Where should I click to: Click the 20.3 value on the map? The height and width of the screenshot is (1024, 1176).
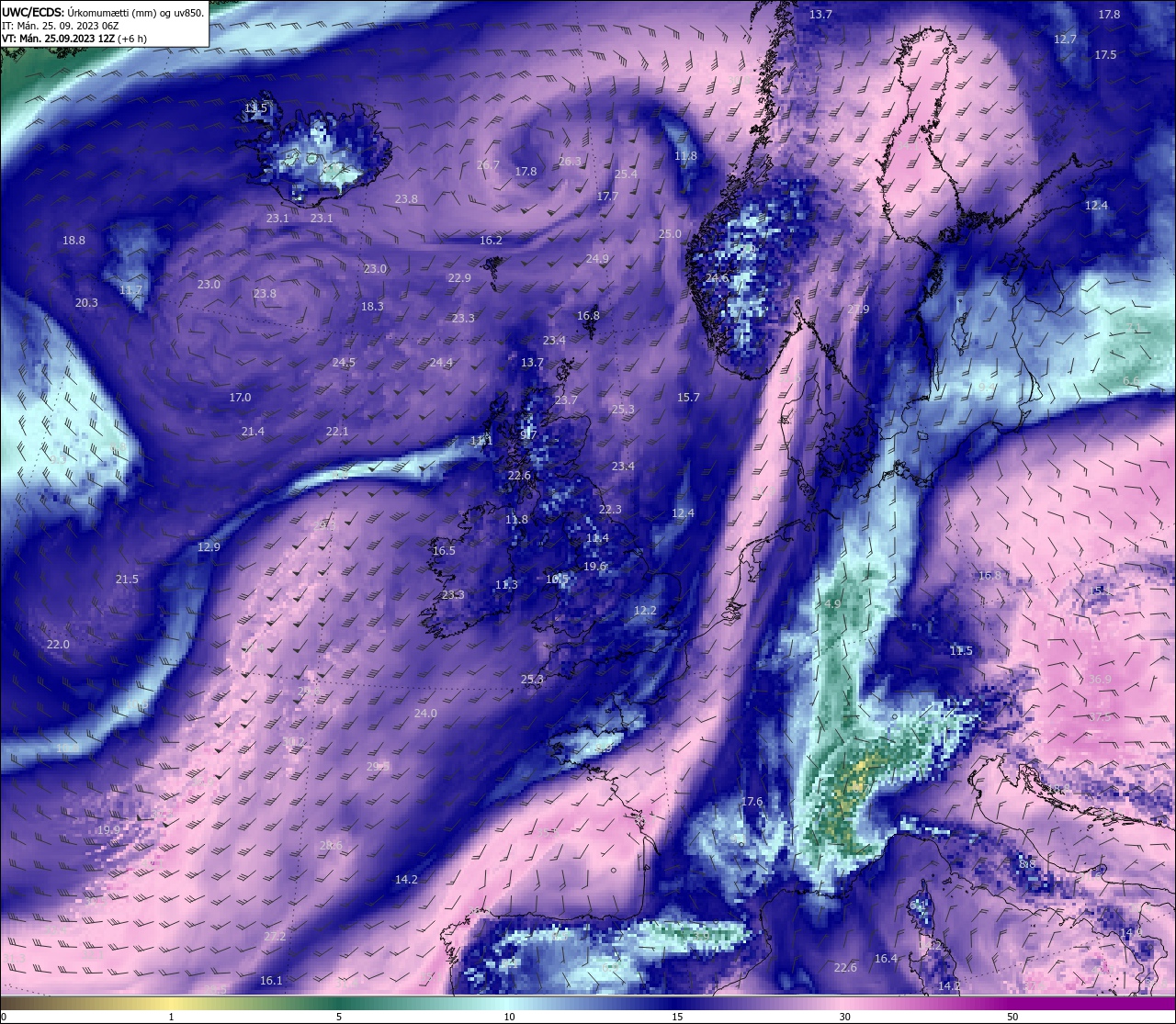coord(86,303)
